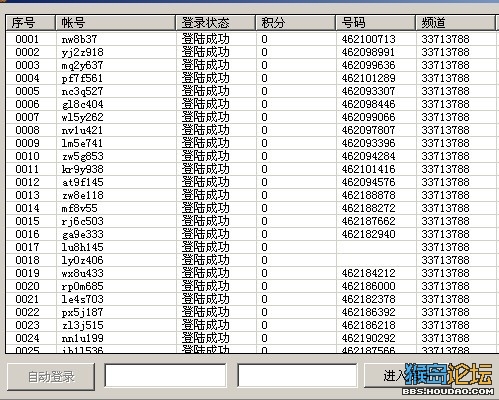Sort by the 登录状态 column header
The width and height of the screenshot is (499, 400).
215,23
